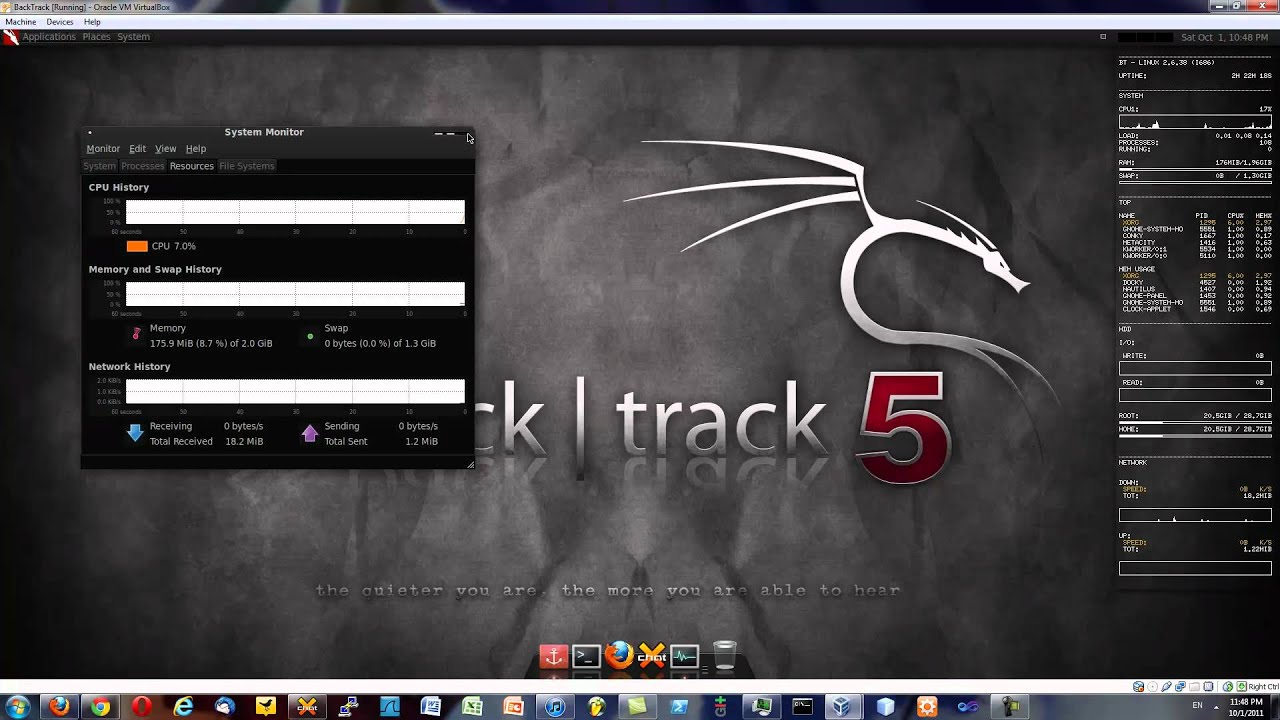Open Google Chrome from the Windows taskbar
The width and height of the screenshot is (1280, 720).
coord(100,707)
